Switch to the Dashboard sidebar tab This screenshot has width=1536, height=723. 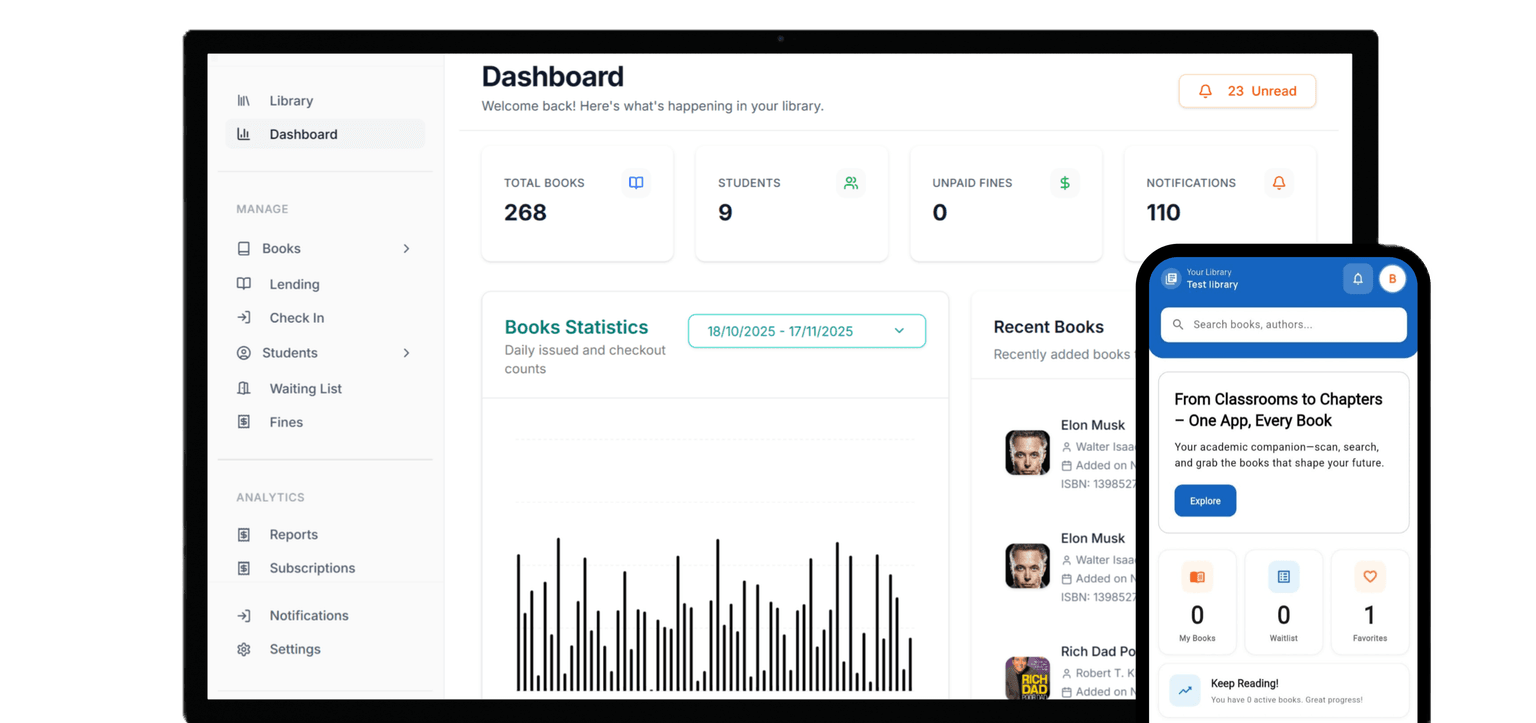(303, 133)
